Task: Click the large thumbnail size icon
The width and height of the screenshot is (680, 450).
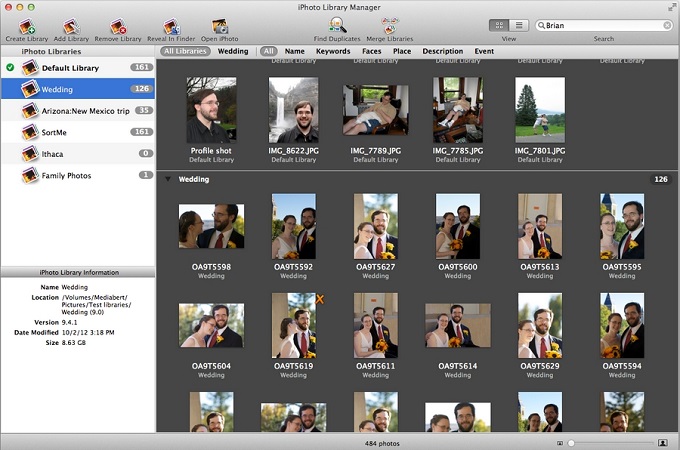Action: point(663,443)
